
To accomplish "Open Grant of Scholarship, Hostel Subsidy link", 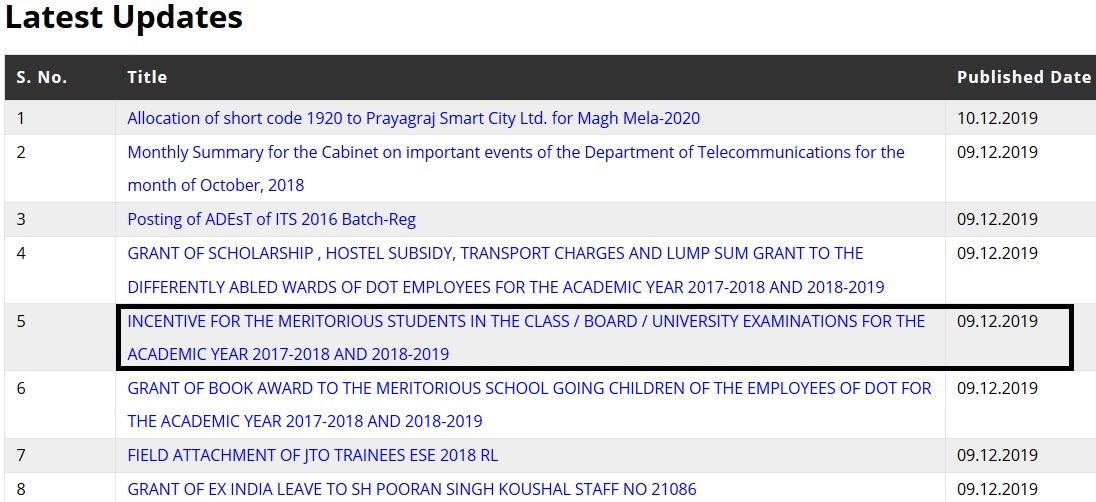I will [495, 253].
